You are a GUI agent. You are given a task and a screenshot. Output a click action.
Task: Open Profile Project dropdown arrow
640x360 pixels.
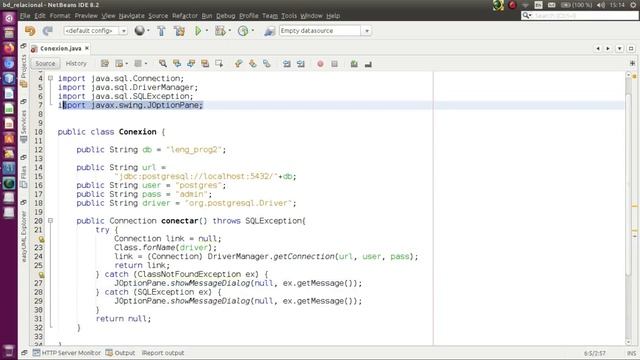click(253, 31)
